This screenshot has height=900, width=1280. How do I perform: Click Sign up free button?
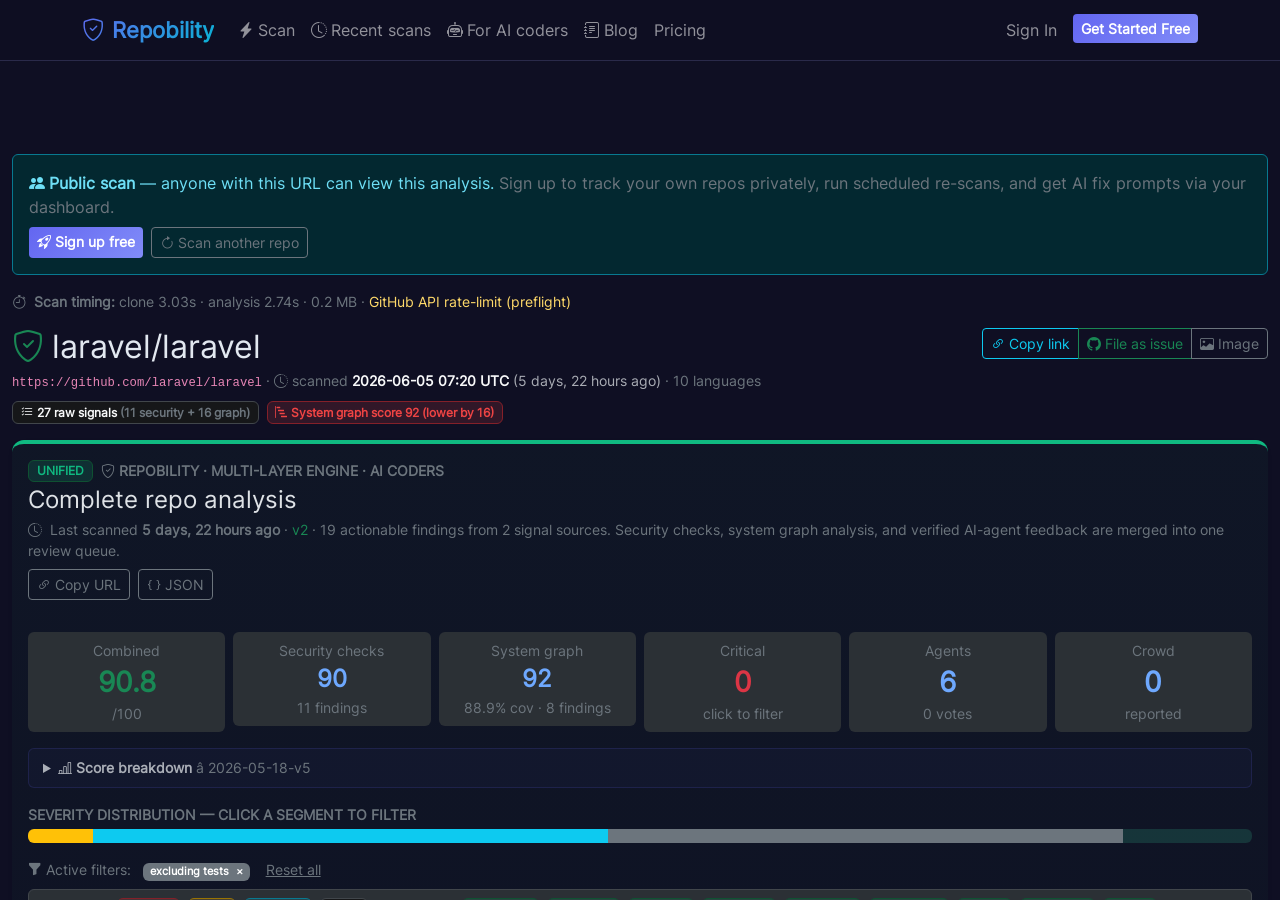86,242
